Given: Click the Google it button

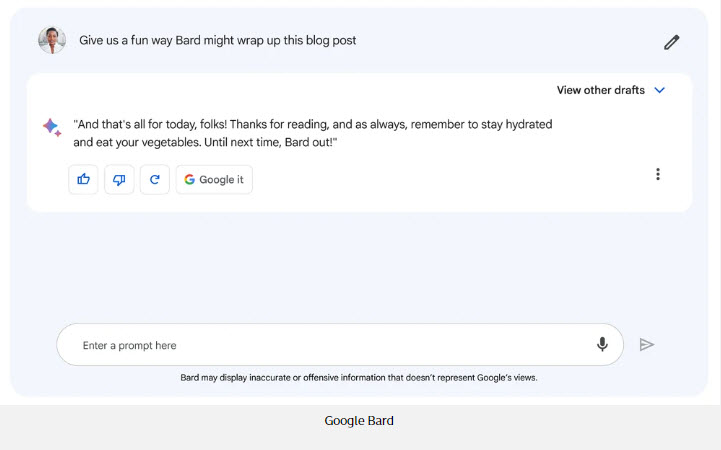Looking at the screenshot, I should (x=214, y=179).
